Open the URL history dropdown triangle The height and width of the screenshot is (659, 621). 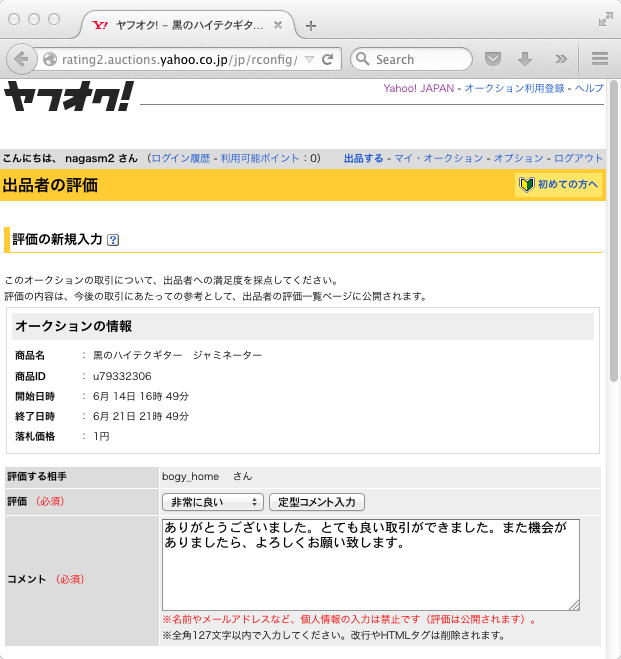(309, 59)
